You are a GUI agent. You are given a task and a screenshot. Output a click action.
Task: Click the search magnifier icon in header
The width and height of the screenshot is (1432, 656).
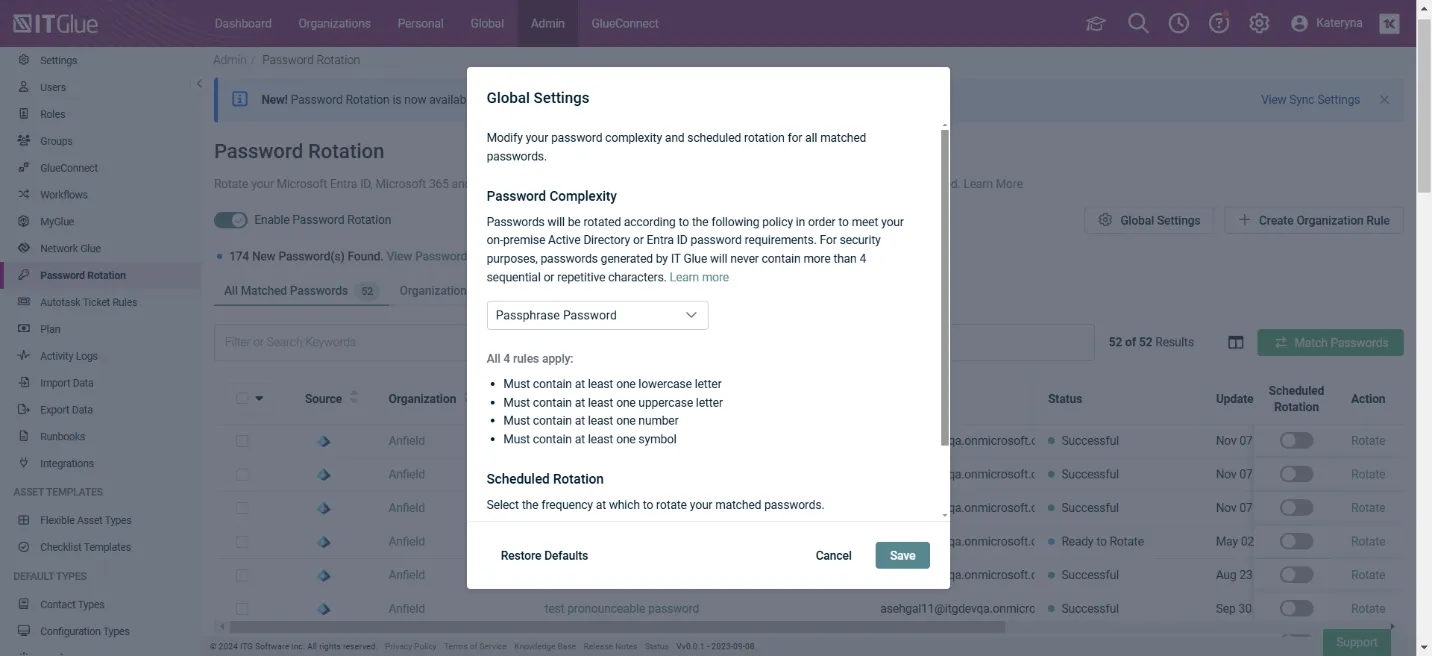1138,23
